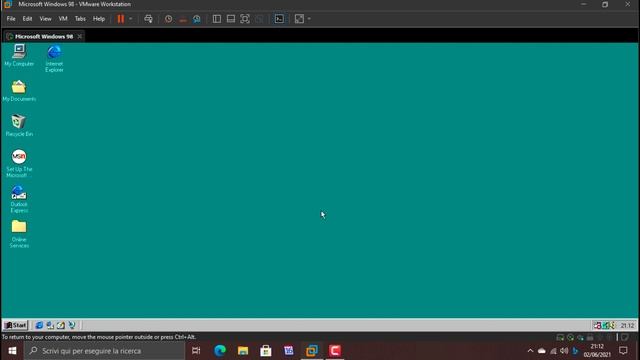
Task: Open the VM menu
Action: 63,19
